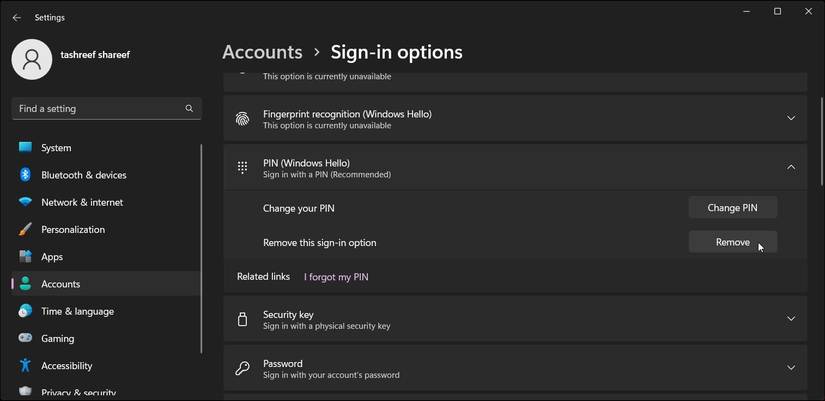
Task: Click the back arrow icon in Settings
Action: tap(16, 18)
